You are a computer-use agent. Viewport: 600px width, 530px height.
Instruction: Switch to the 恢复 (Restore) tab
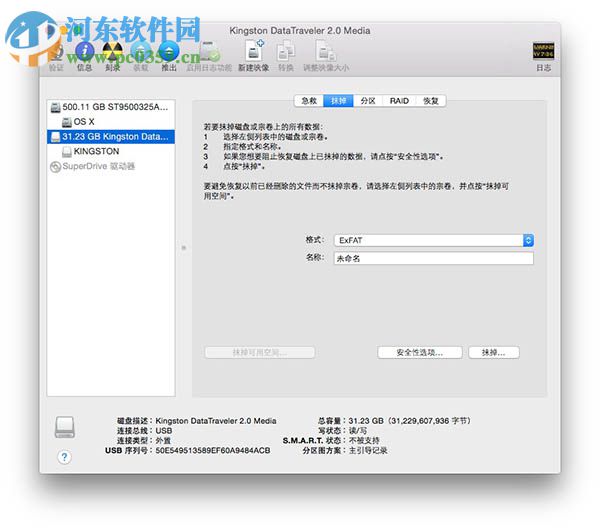pyautogui.click(x=431, y=101)
